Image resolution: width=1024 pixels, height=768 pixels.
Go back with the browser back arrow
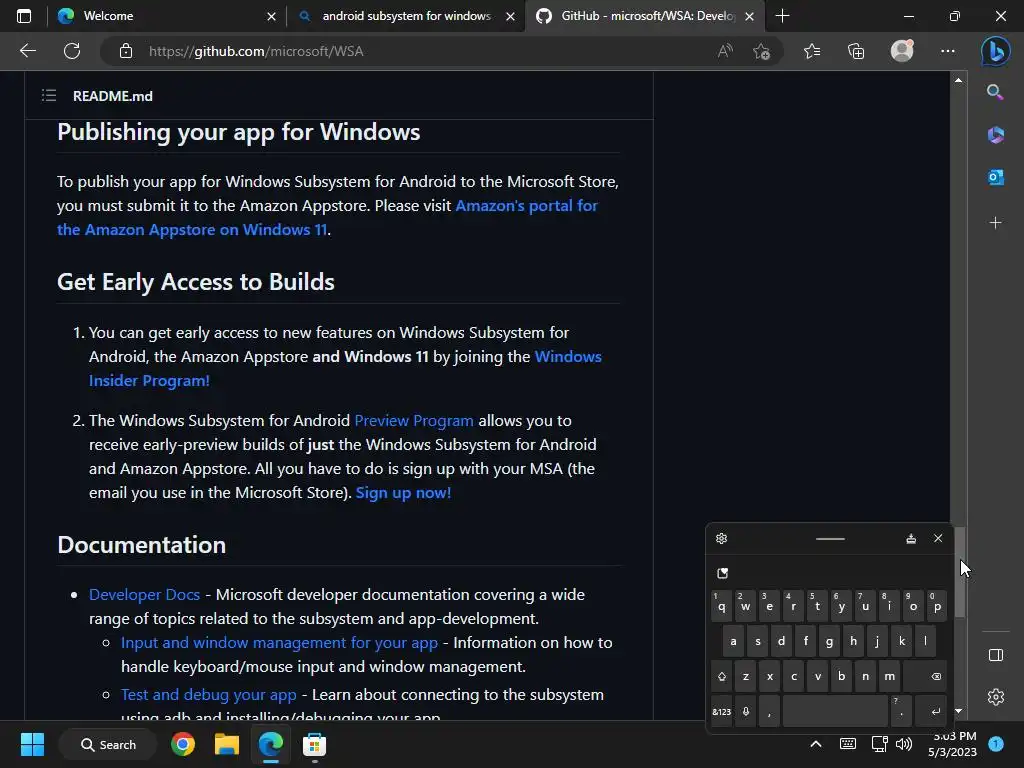click(27, 51)
